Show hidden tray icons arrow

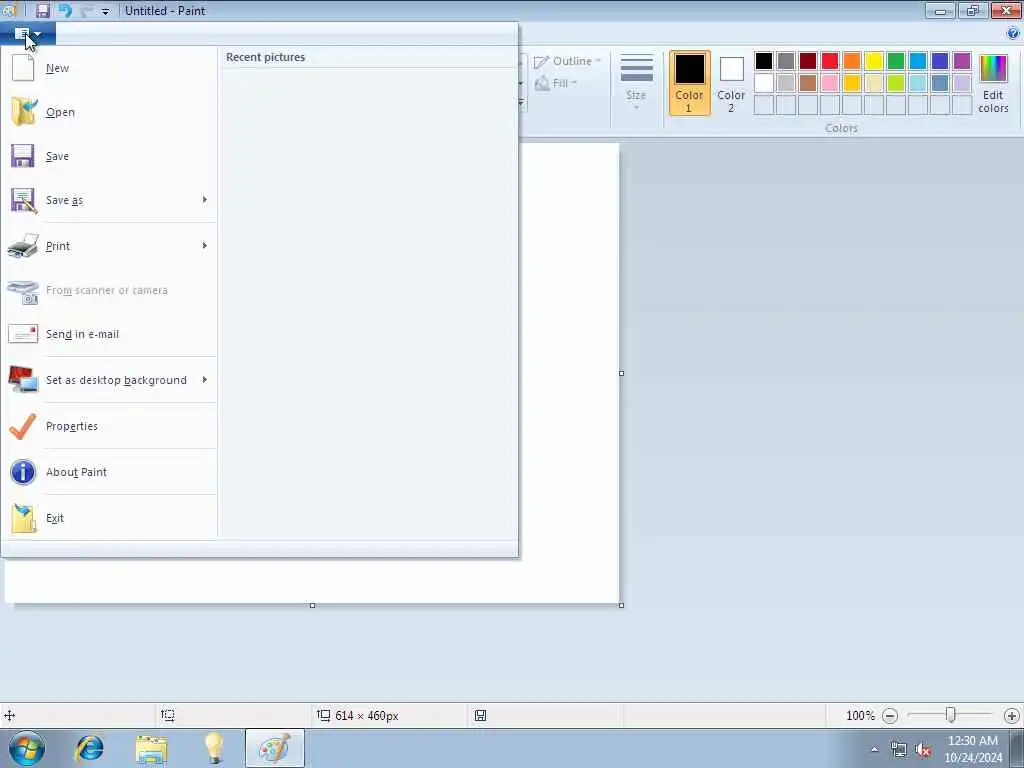click(x=874, y=749)
